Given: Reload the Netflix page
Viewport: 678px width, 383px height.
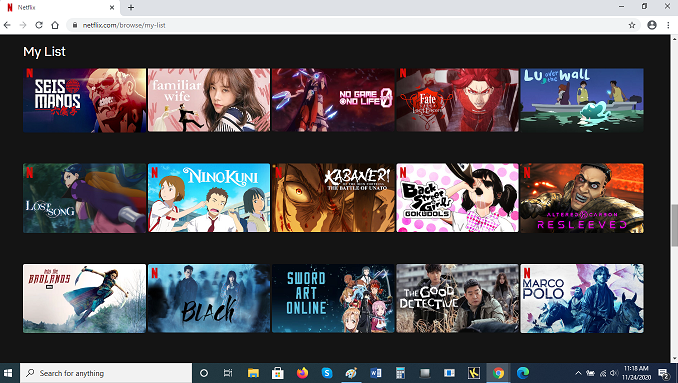Looking at the screenshot, I should click(39, 25).
